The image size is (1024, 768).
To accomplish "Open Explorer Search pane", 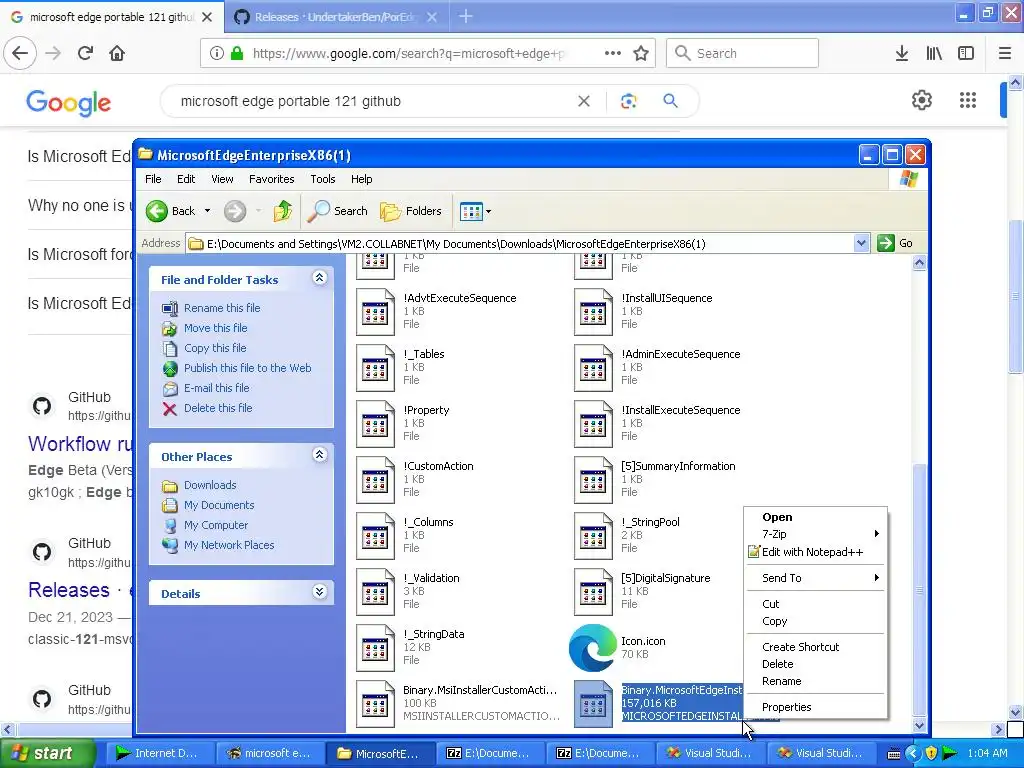I will pos(338,211).
